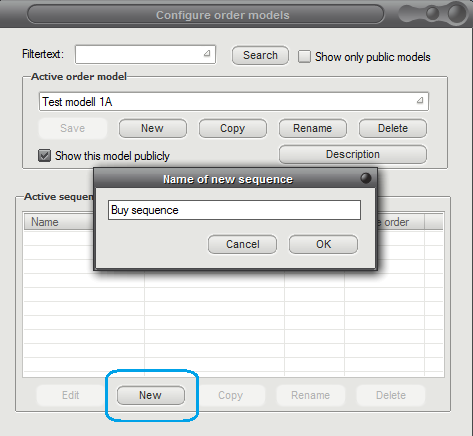
Task: Uncheck Show this model publicly
Action: [x=44, y=156]
